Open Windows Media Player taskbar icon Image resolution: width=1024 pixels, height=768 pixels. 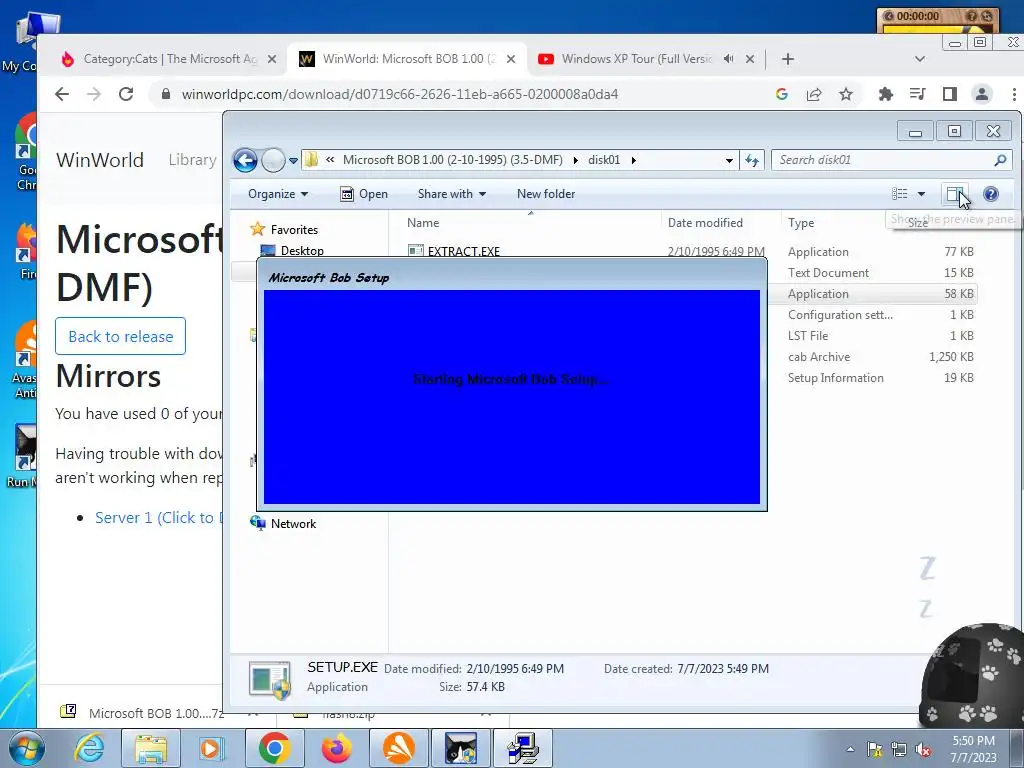(212, 748)
